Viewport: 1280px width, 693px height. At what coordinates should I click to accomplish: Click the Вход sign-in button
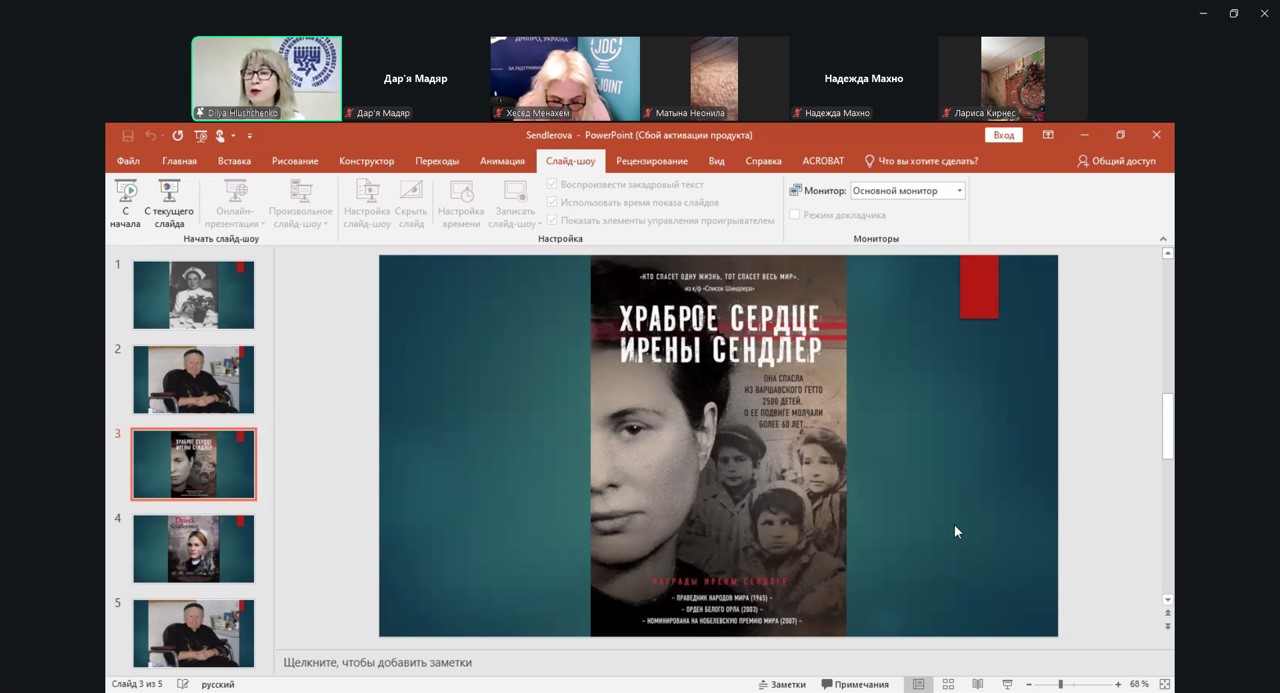1003,135
